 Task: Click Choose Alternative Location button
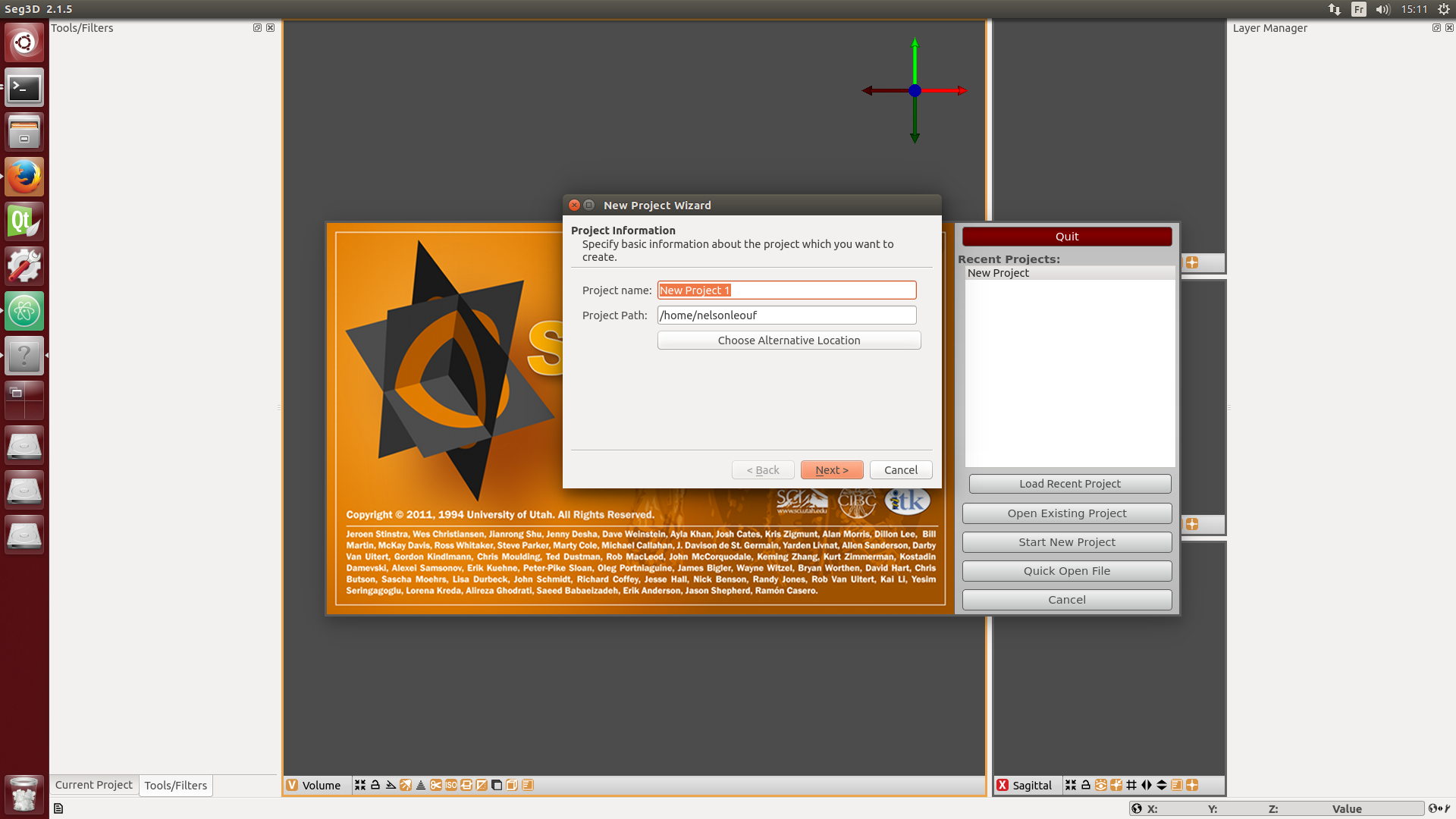pyautogui.click(x=789, y=340)
